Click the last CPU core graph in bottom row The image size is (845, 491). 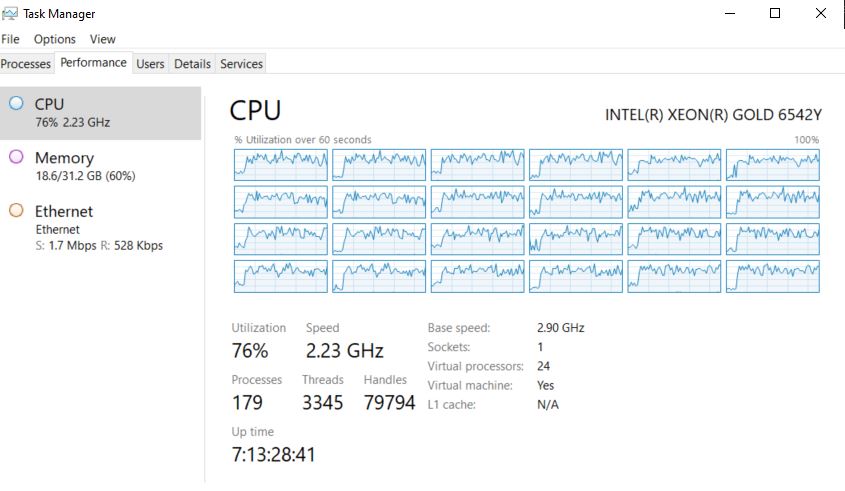click(772, 276)
